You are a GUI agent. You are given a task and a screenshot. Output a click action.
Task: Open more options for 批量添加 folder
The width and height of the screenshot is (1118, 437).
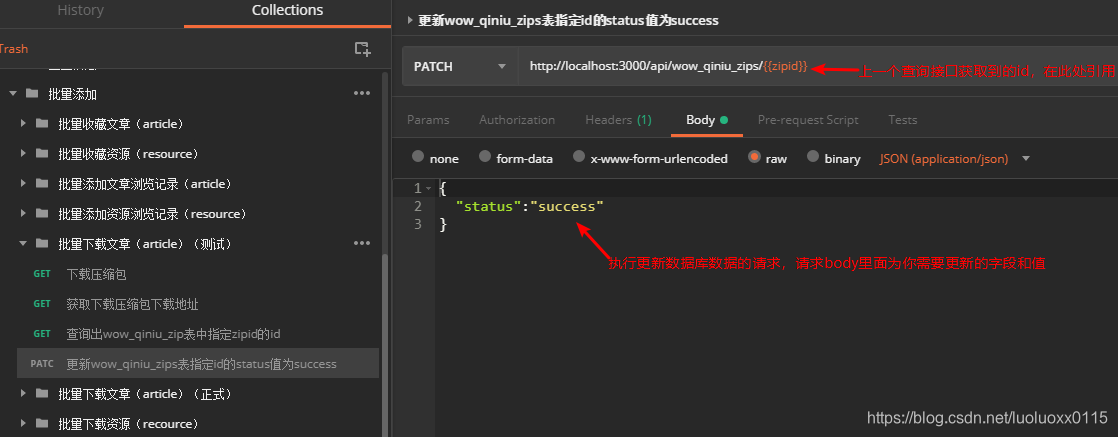(362, 93)
